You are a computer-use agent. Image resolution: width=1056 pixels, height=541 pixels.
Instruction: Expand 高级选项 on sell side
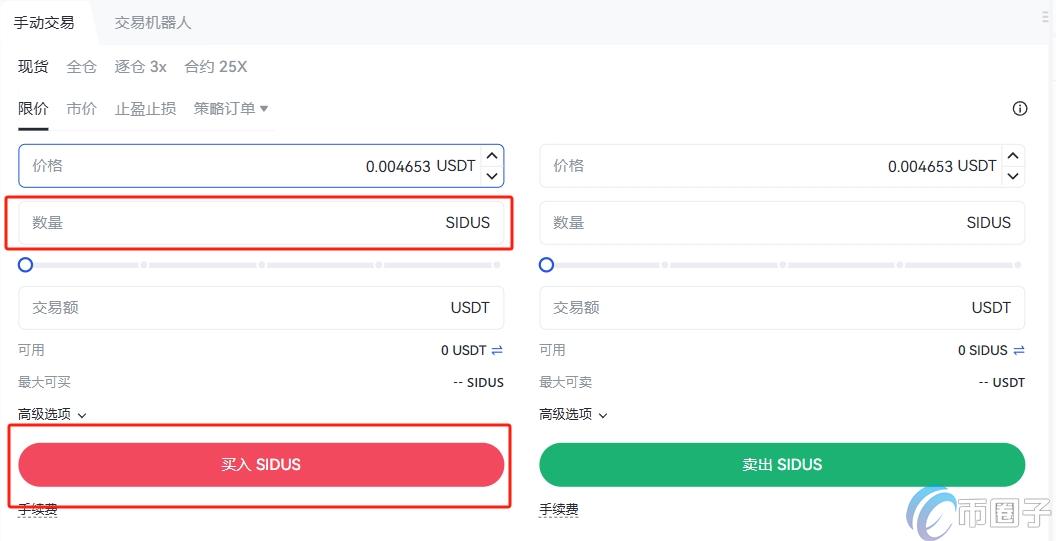(573, 414)
